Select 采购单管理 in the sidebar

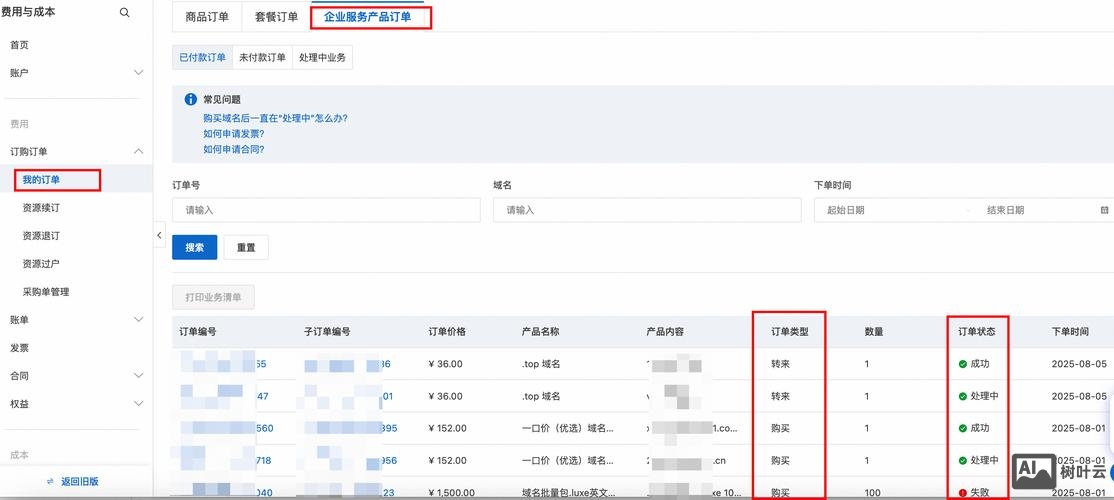[45, 292]
